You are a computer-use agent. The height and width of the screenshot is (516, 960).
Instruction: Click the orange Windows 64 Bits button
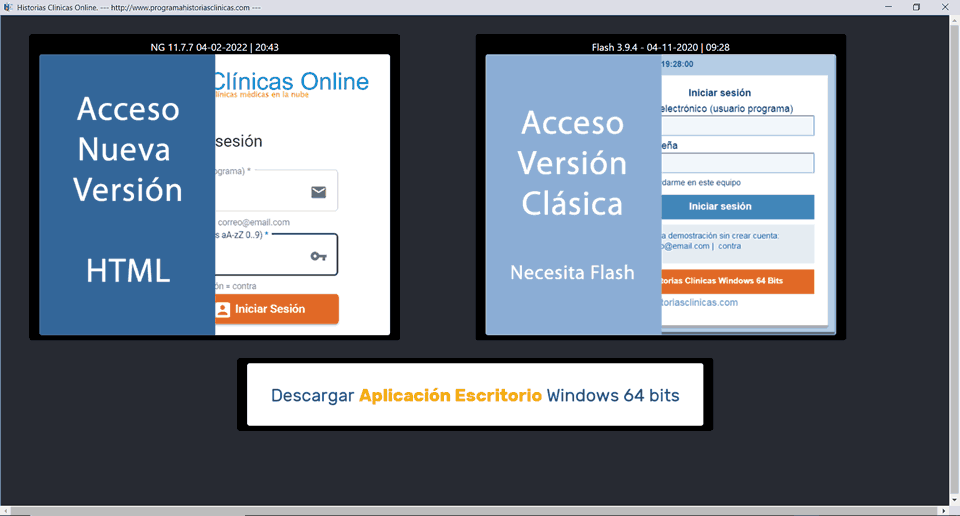(738, 281)
